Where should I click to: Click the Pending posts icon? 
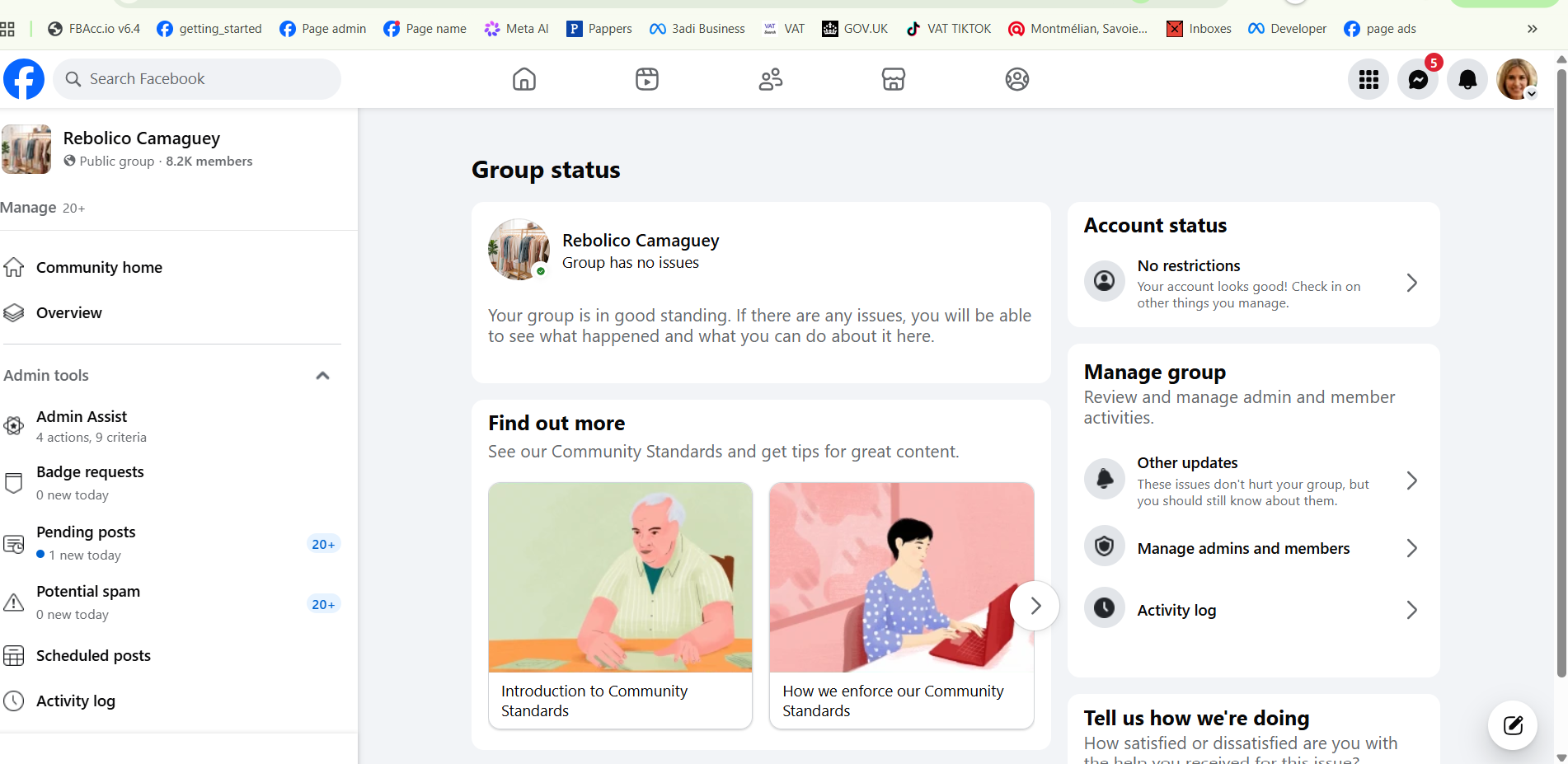14,544
